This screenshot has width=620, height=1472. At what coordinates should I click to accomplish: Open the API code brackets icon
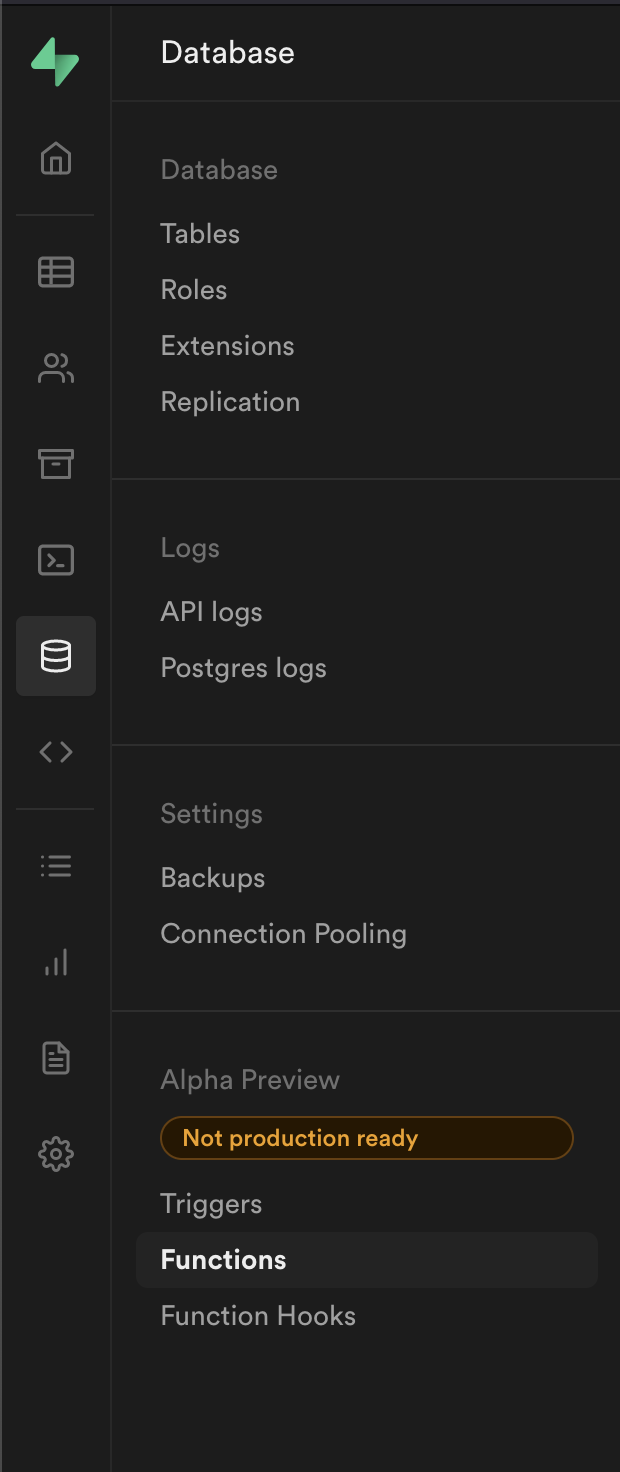56,752
